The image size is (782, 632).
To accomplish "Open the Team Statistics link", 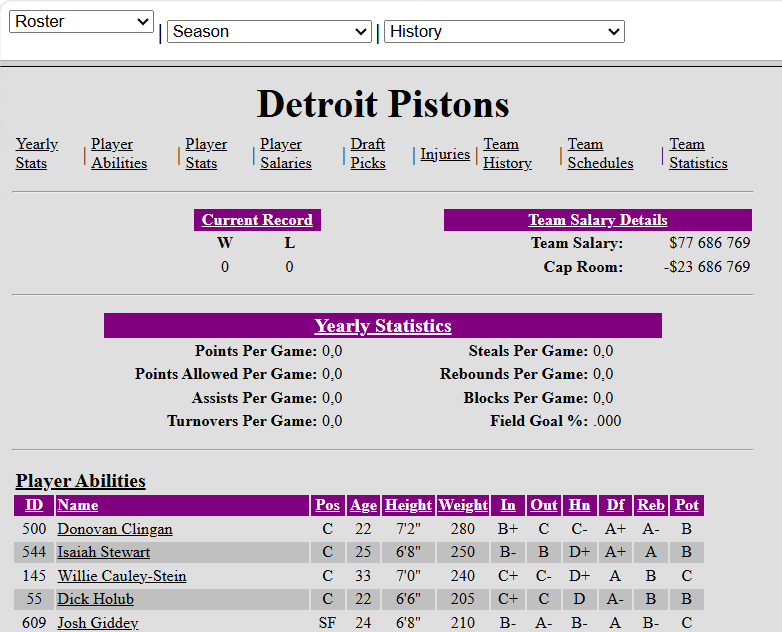I will (698, 154).
